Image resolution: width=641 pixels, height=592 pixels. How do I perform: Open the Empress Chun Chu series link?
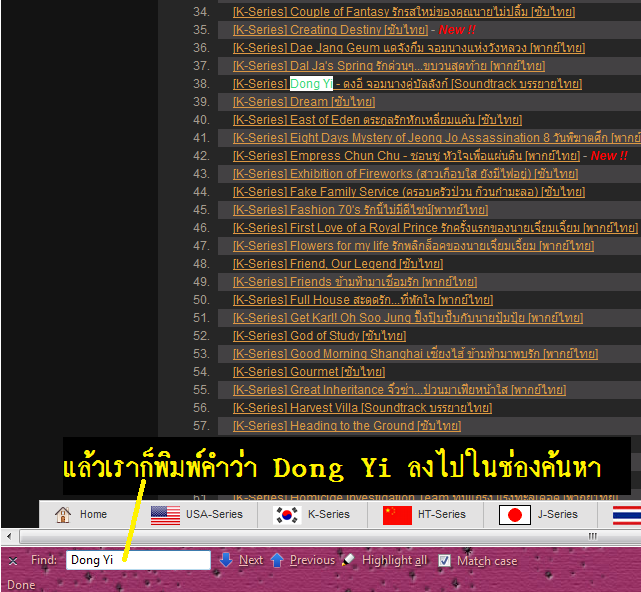(x=406, y=156)
